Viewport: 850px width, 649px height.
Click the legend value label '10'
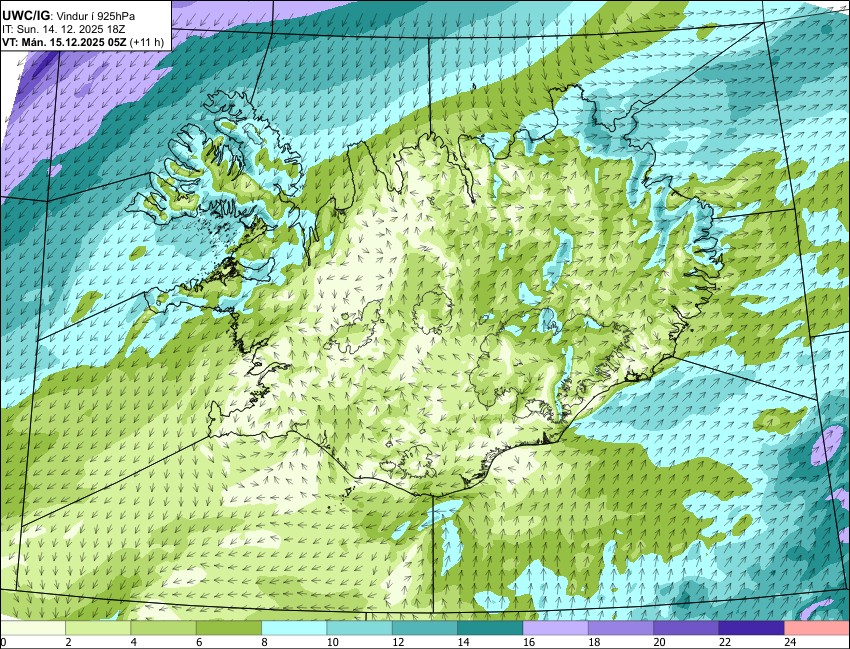click(x=333, y=642)
